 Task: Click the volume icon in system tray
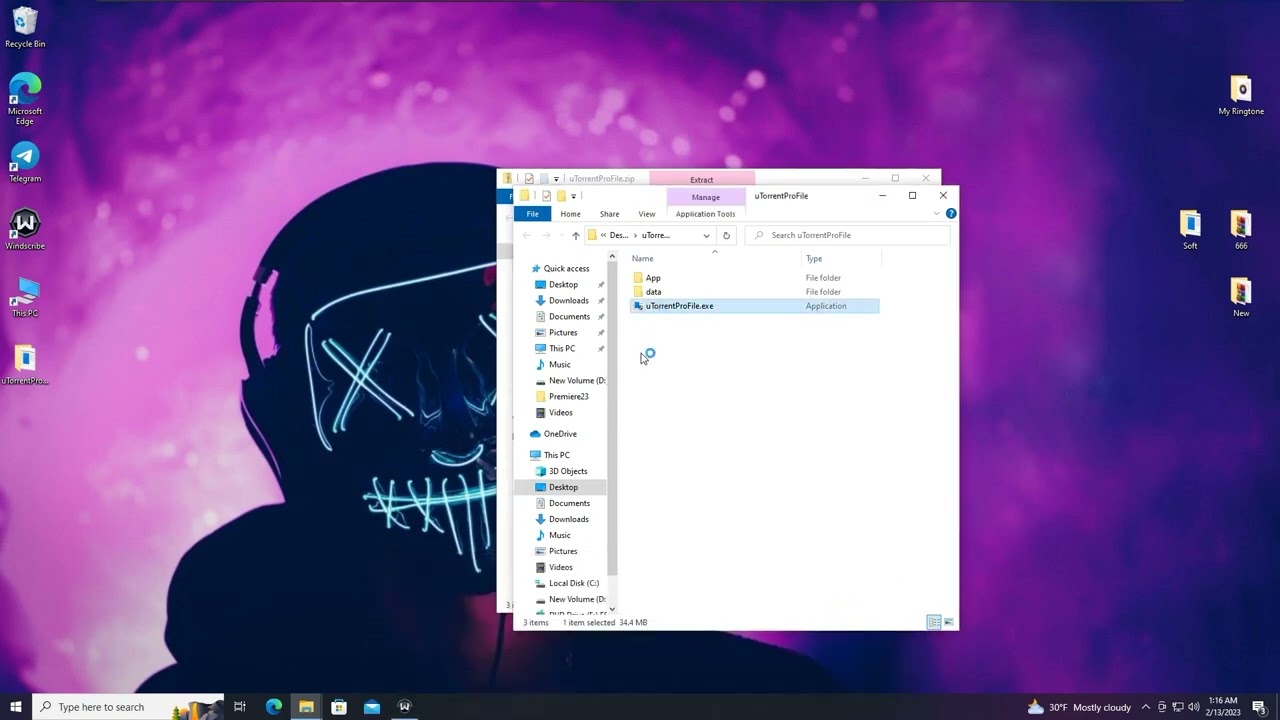[x=1193, y=707]
